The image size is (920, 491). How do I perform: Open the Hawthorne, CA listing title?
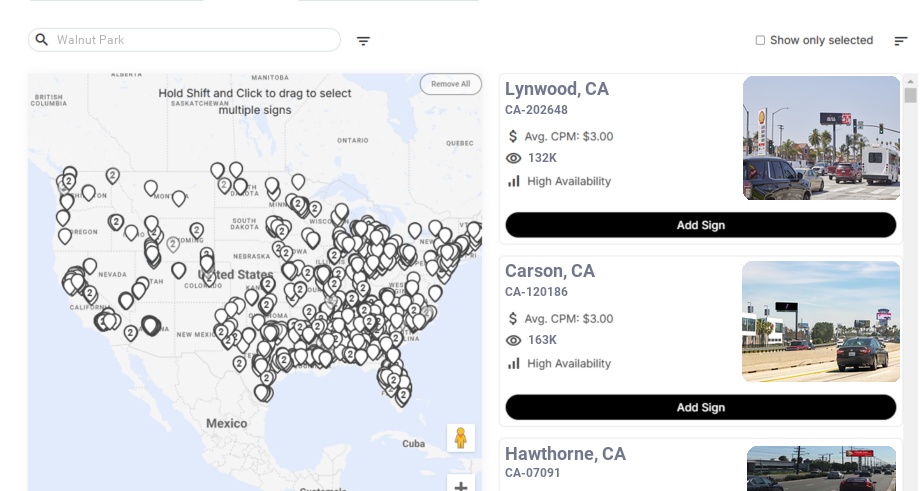(x=566, y=455)
